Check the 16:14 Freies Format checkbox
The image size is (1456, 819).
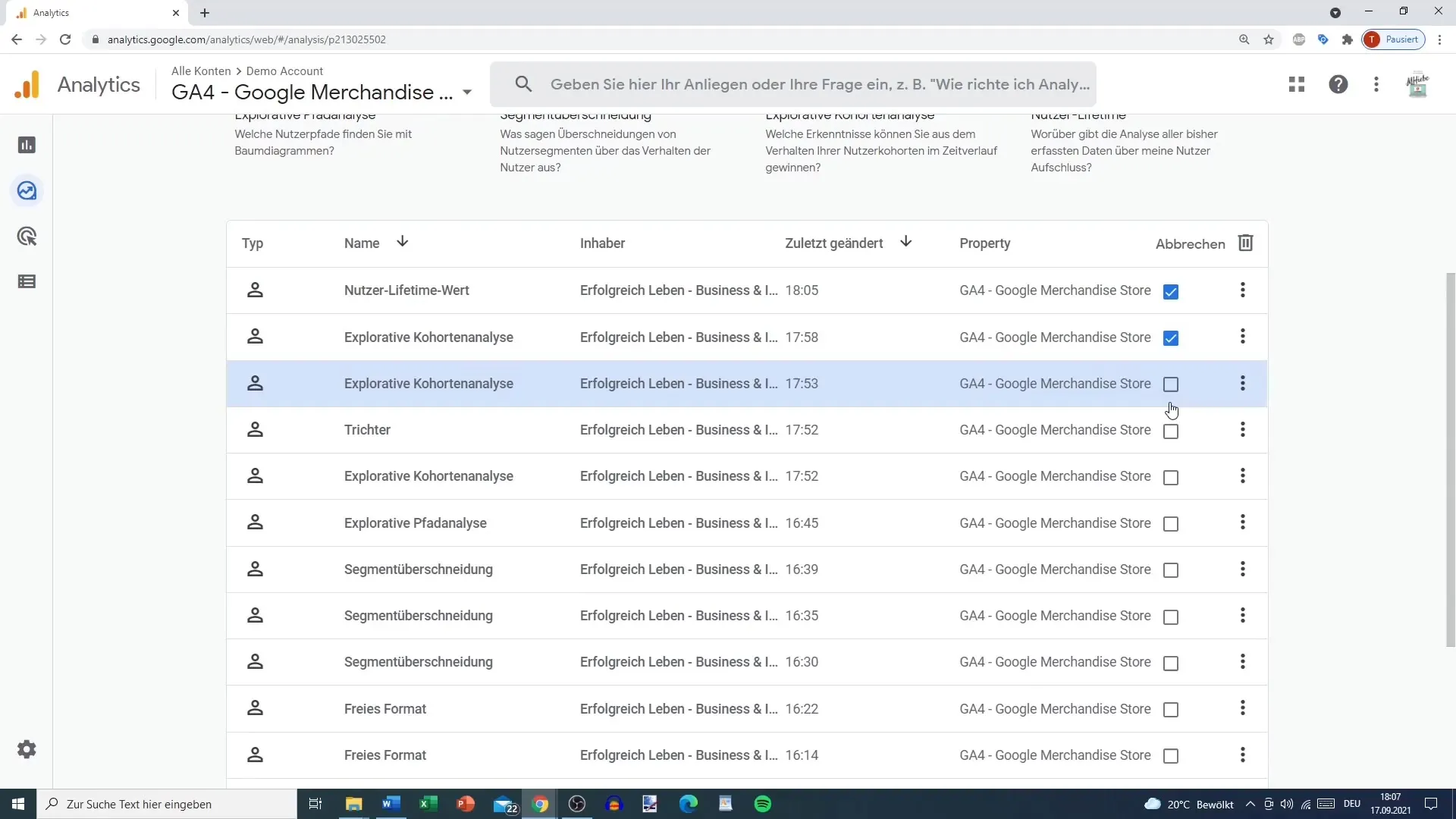(x=1171, y=756)
